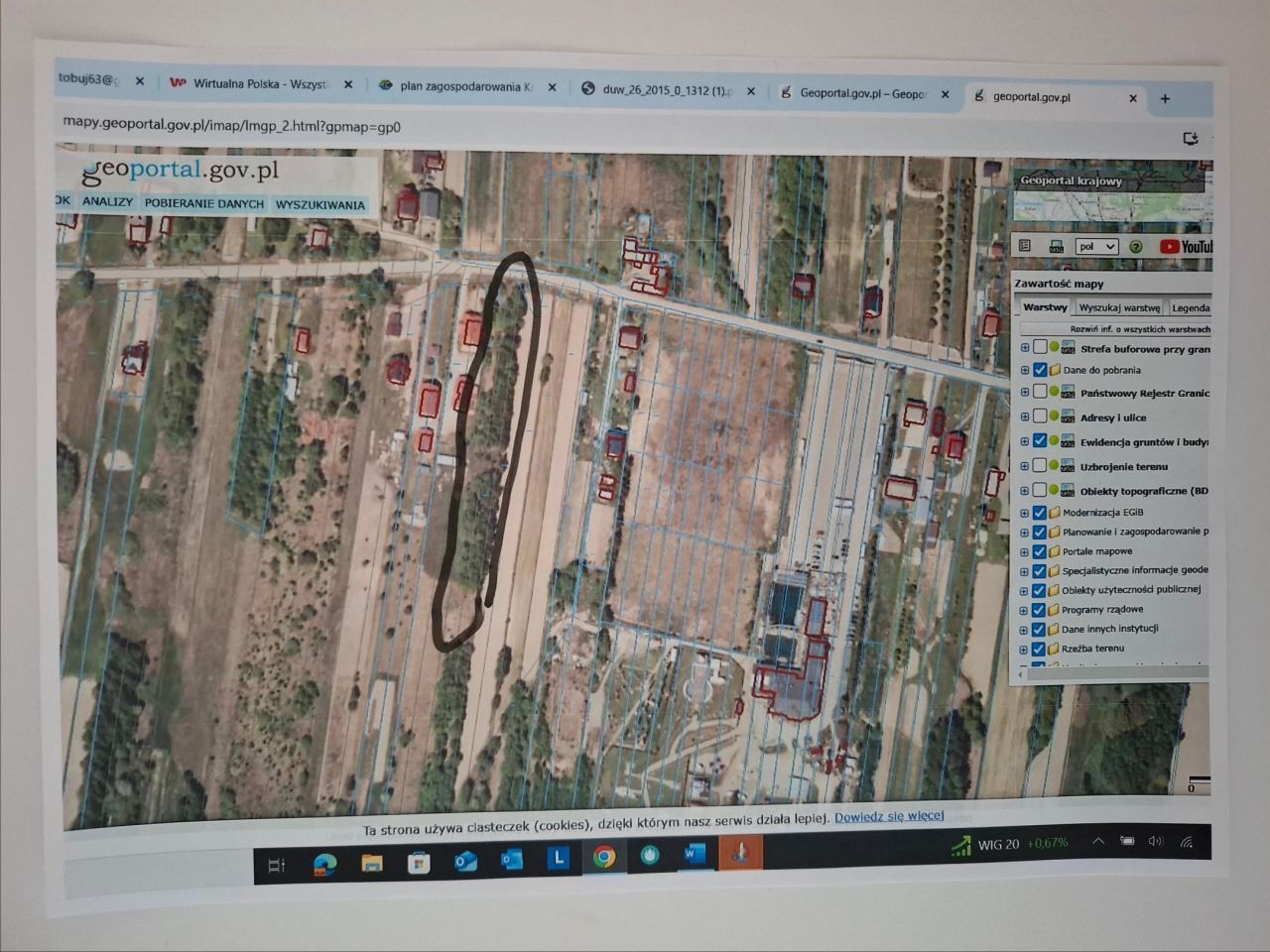Screen dimensions: 1270x952
Task: Open the WYSZUKIWANIA menu
Action: [320, 205]
